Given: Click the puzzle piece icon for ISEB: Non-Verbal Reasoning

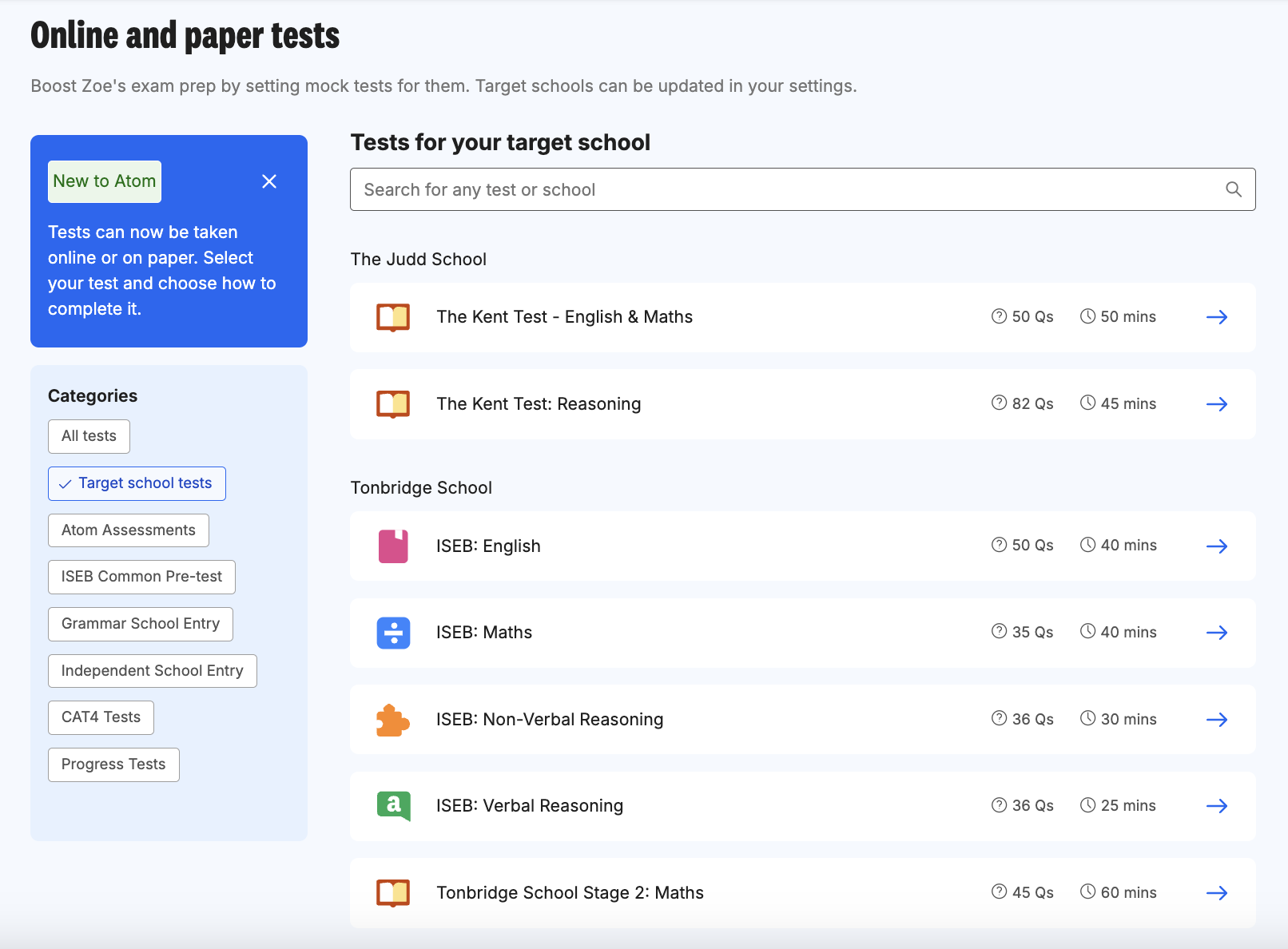Looking at the screenshot, I should pyautogui.click(x=393, y=720).
